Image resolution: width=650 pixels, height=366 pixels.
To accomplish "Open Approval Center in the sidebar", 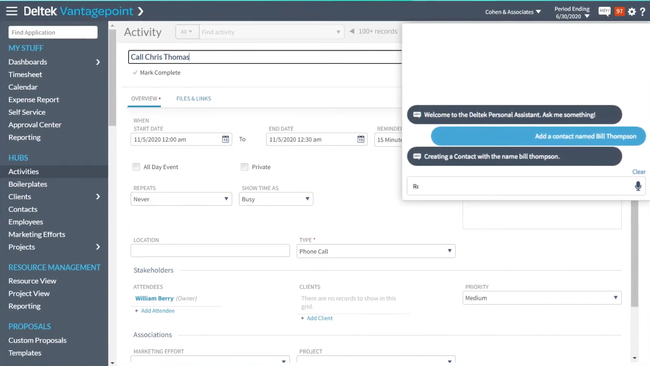I will point(35,125).
